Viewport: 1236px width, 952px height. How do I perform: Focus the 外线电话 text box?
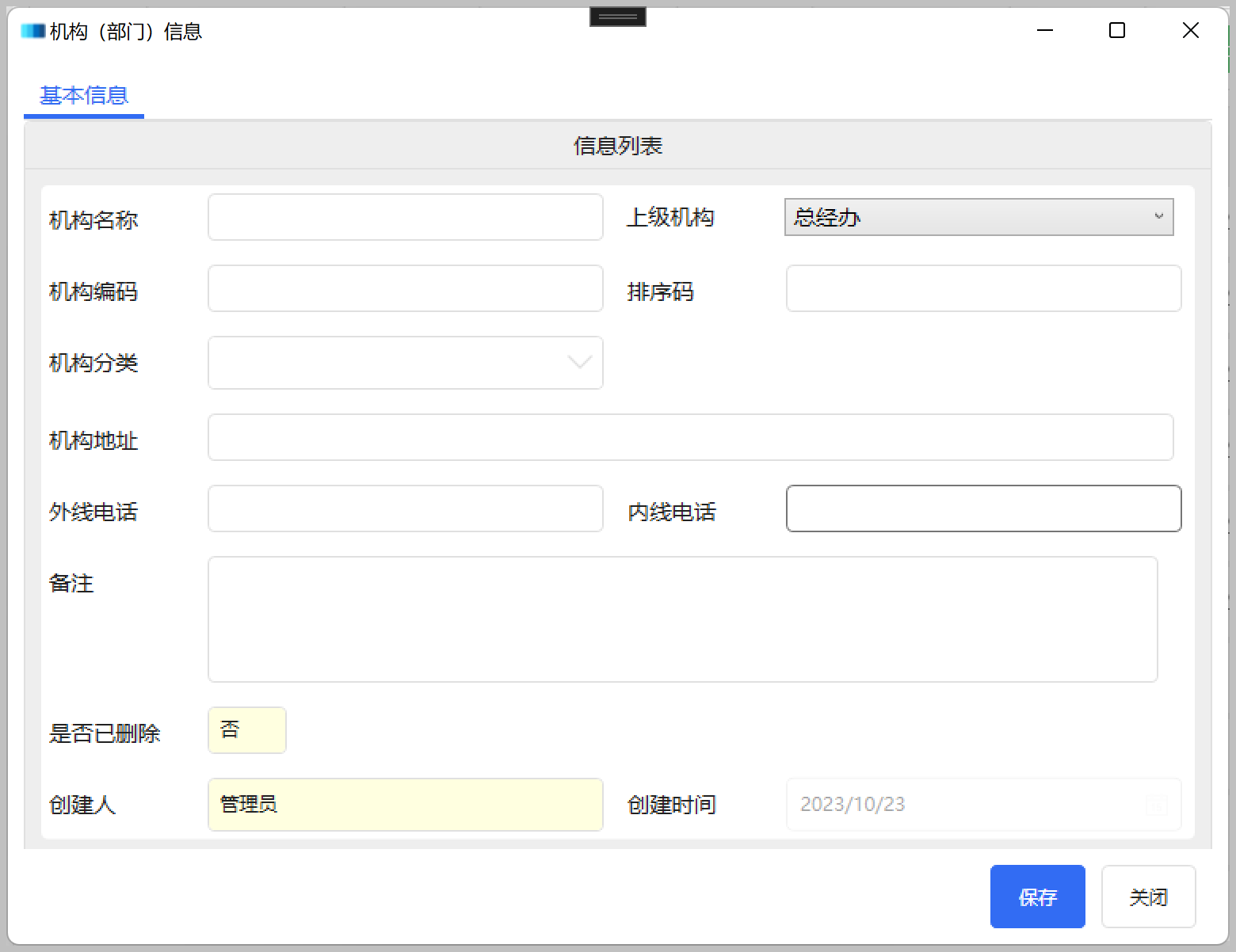point(406,508)
